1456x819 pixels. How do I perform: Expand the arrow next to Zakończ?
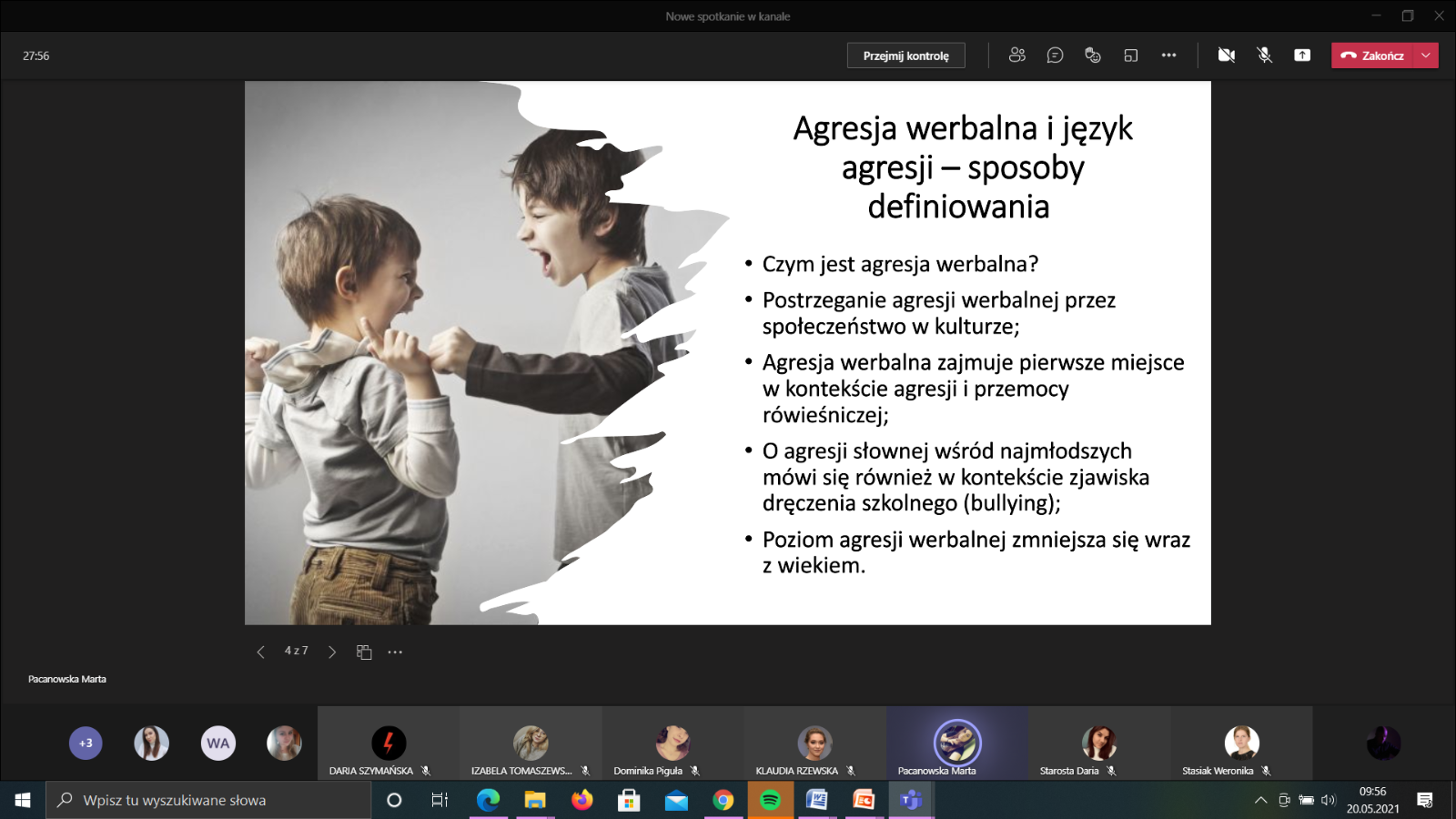click(x=1426, y=56)
